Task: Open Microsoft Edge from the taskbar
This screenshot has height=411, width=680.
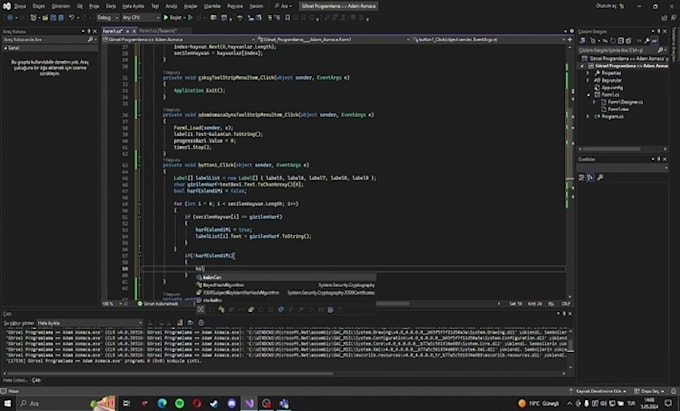Action: click(x=162, y=403)
